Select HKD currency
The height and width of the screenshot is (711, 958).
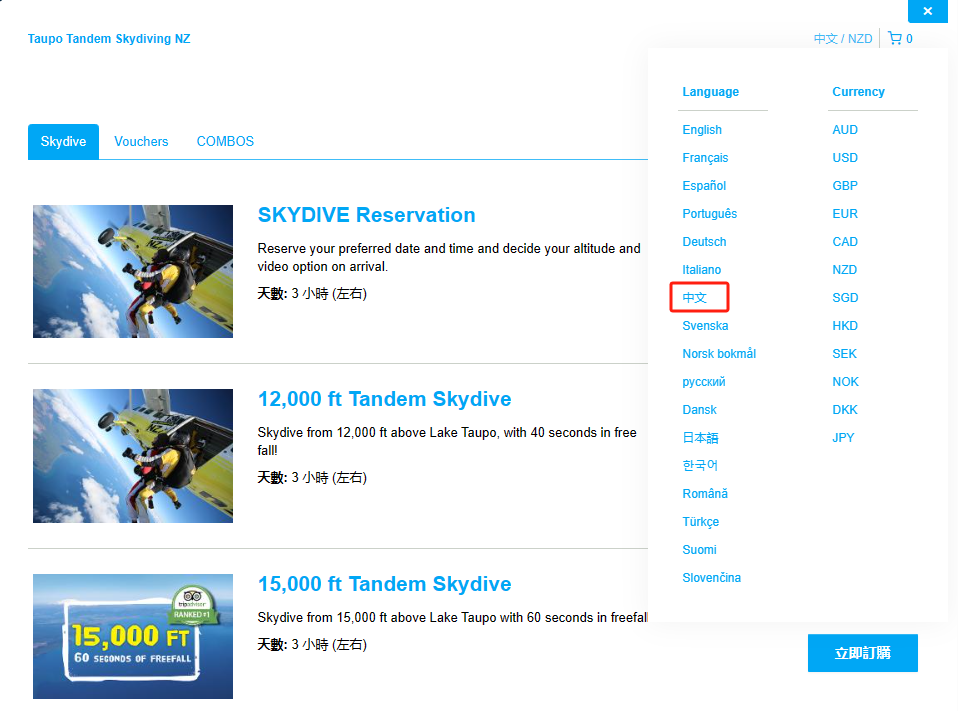[x=845, y=326]
